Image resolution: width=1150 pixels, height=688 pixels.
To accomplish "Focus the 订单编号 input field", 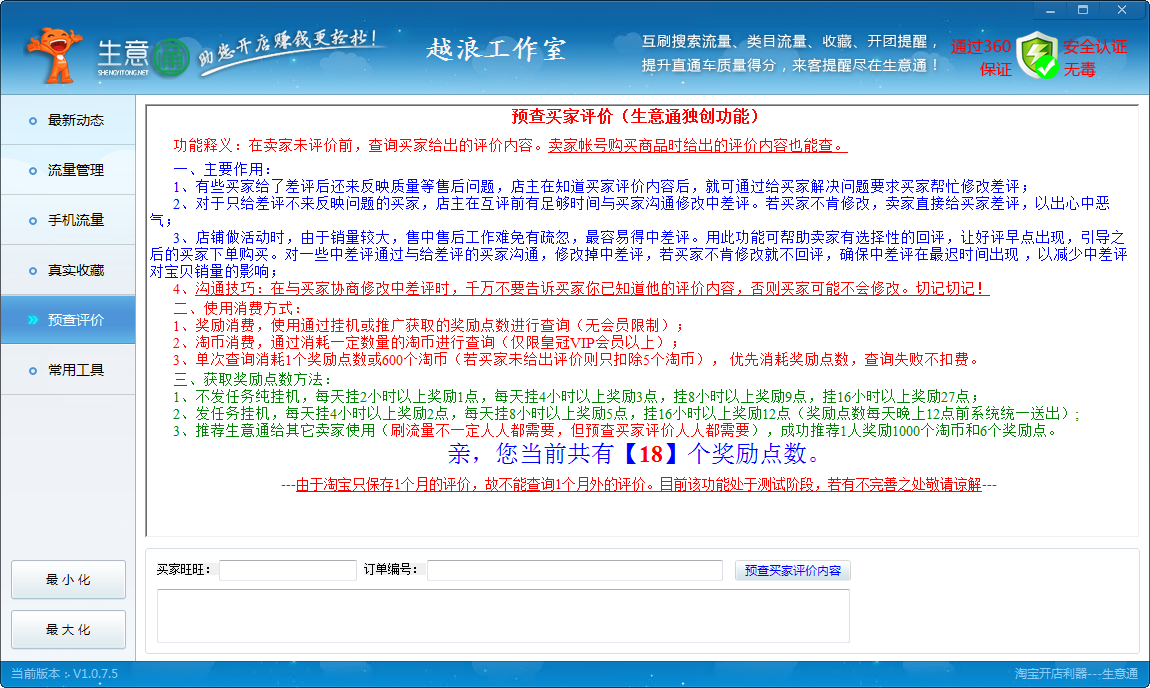I will tap(575, 571).
